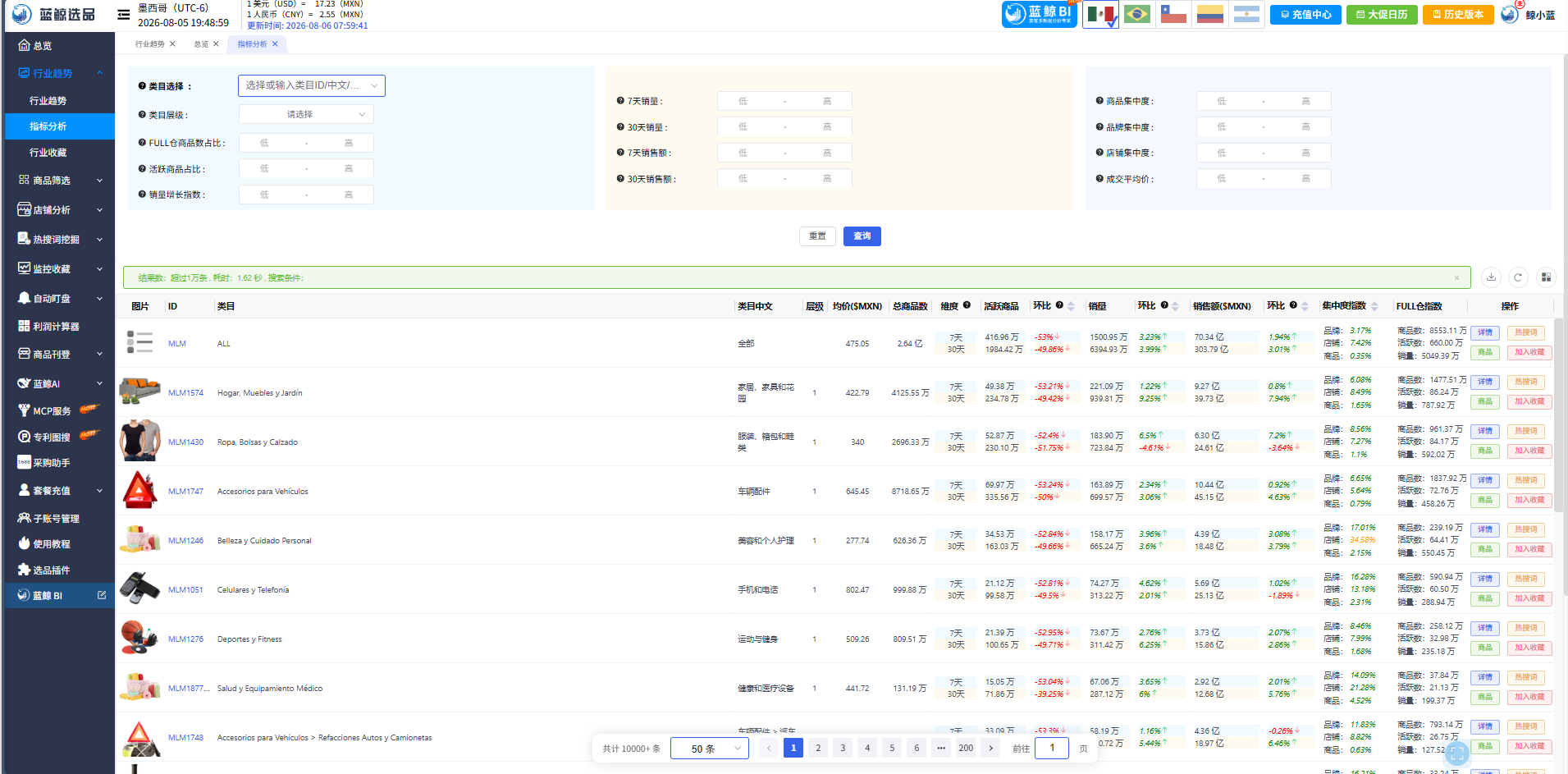Switch to the 总览 tab
This screenshot has height=774, width=1568.
[201, 44]
